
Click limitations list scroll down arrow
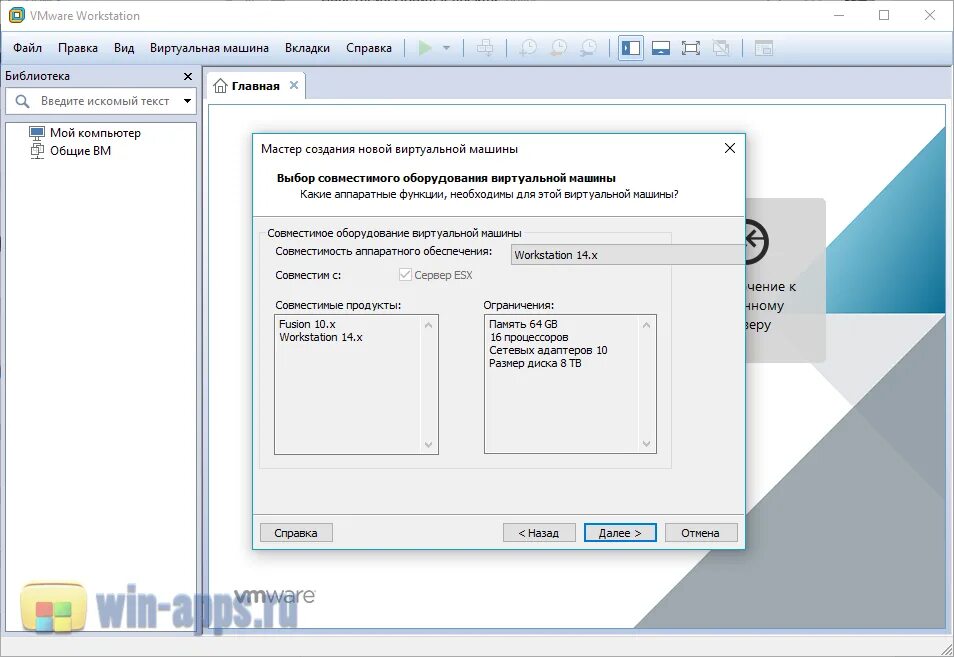646,444
